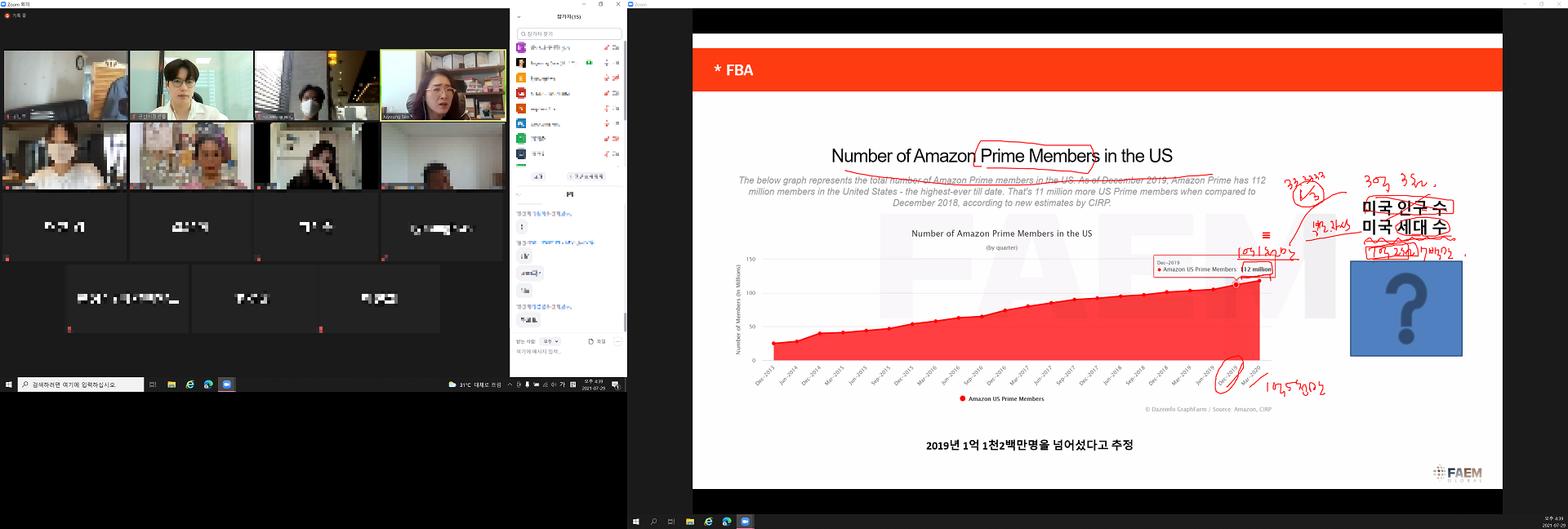Expand hidden icons in the left system tray
The image size is (1568, 529).
click(510, 385)
